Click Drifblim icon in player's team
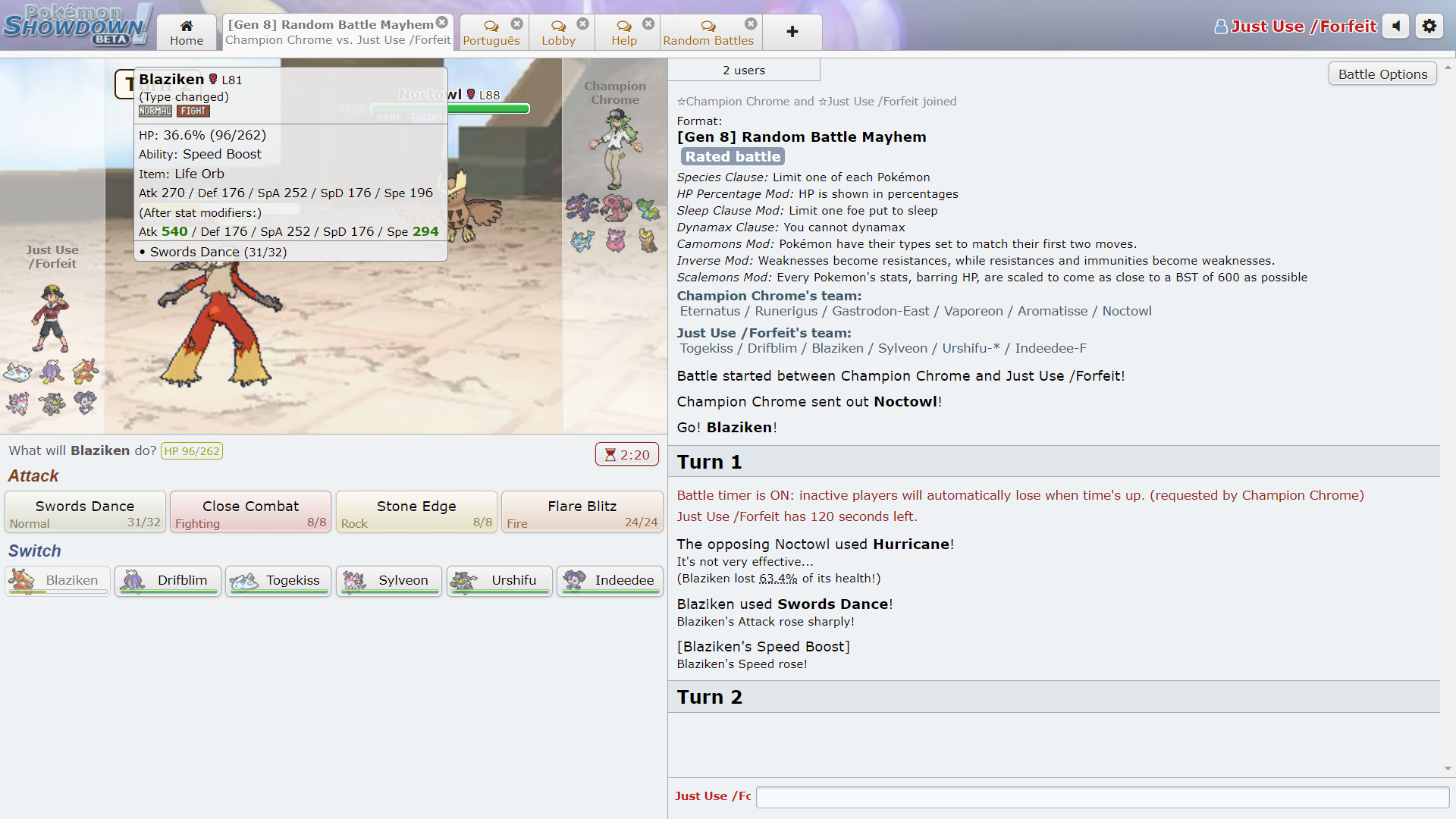Viewport: 1456px width, 819px height. click(52, 372)
